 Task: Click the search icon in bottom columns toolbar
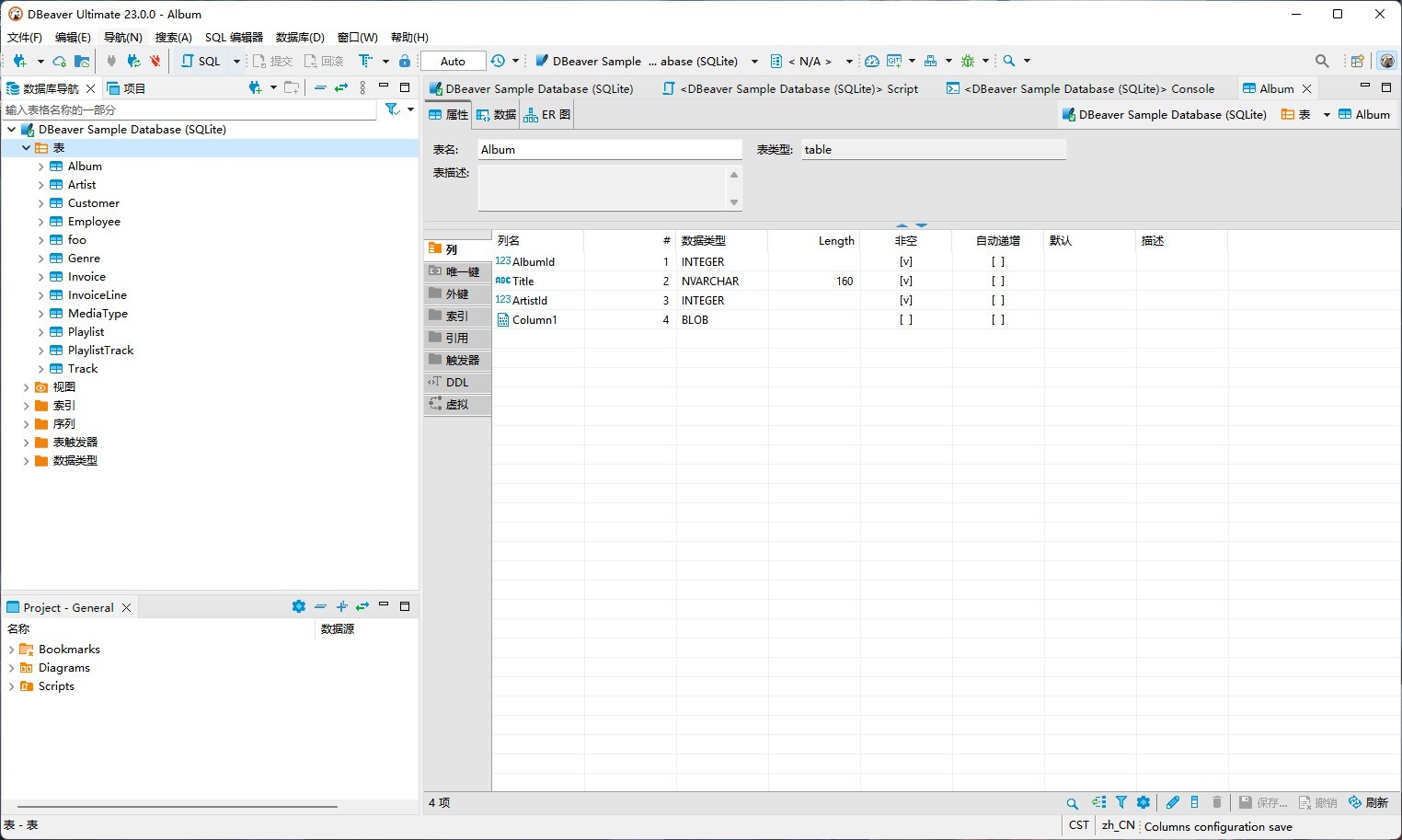coord(1072,802)
